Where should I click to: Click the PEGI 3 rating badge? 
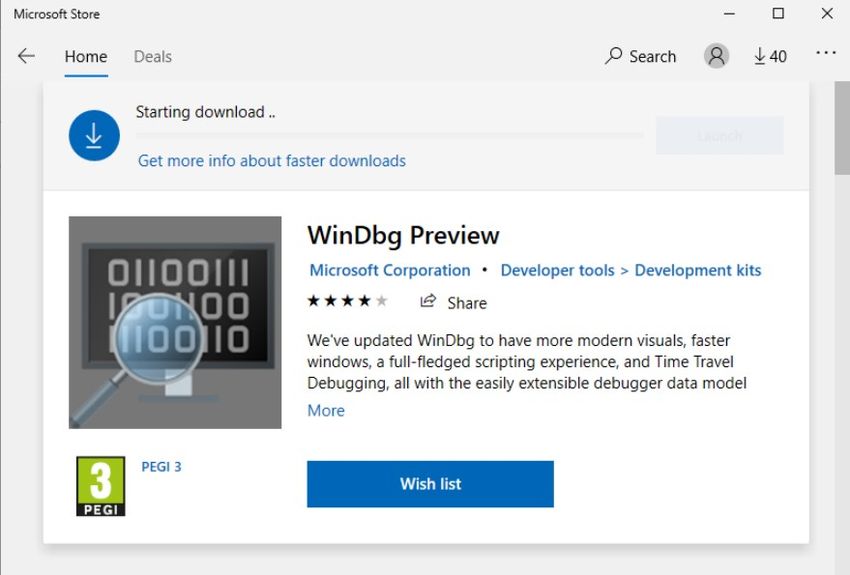point(101,486)
